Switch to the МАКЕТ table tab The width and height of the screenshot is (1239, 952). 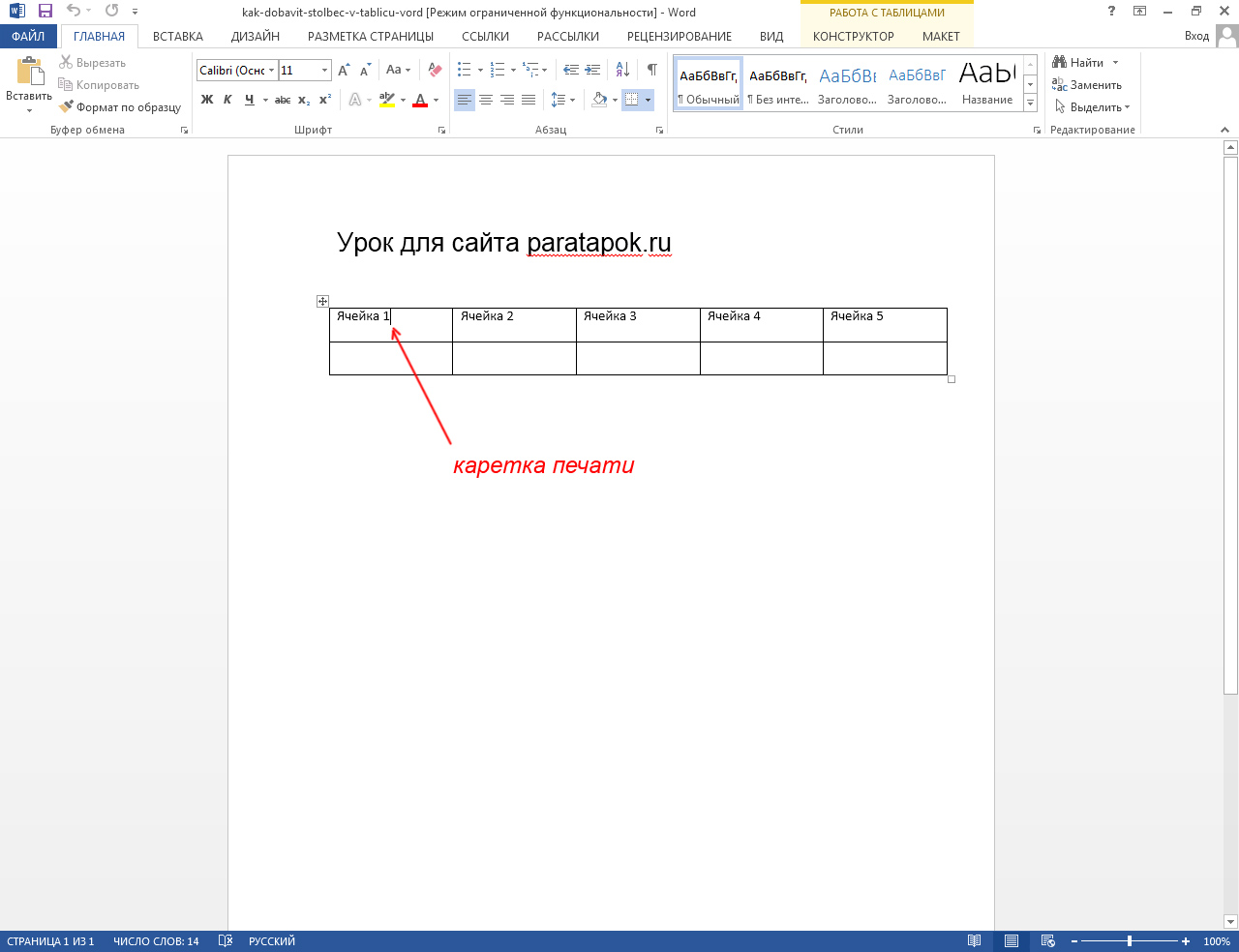(x=941, y=36)
